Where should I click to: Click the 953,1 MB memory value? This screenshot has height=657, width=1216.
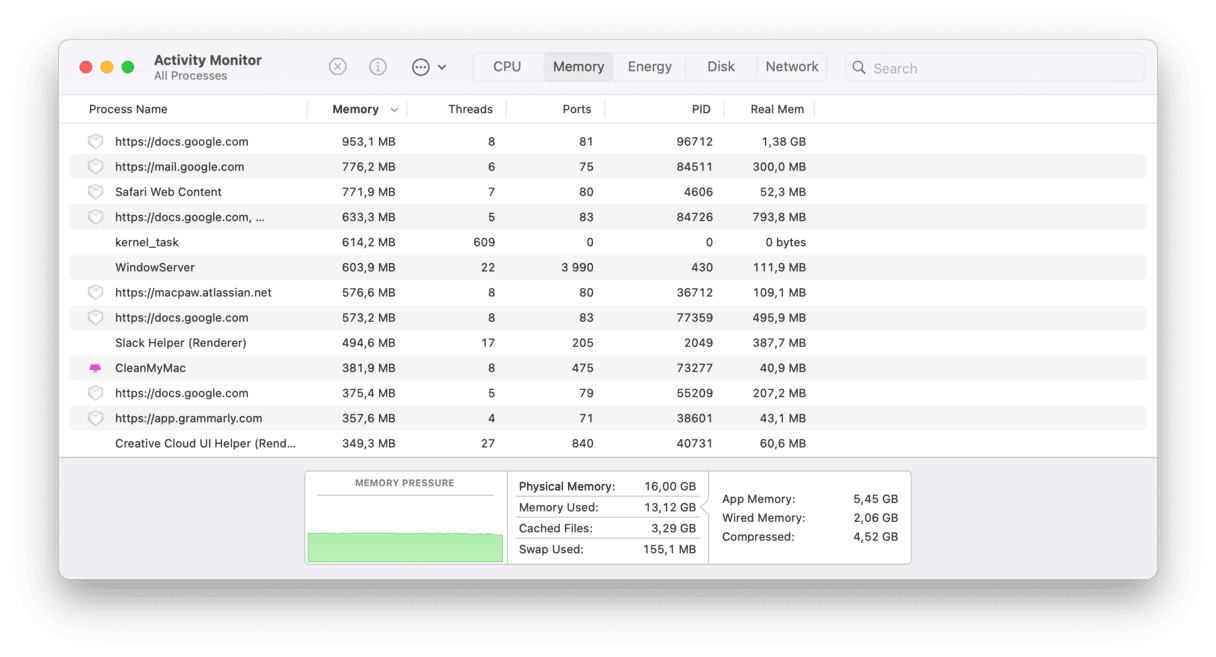point(368,142)
